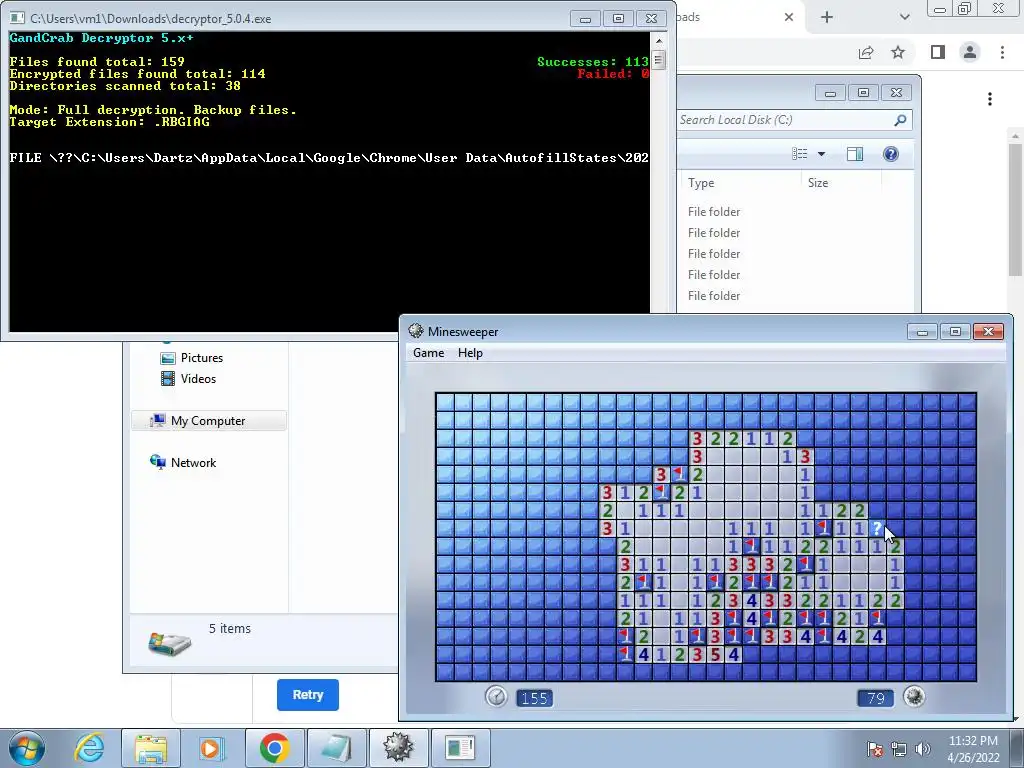Close the Chrome Downloads tab

point(789,17)
